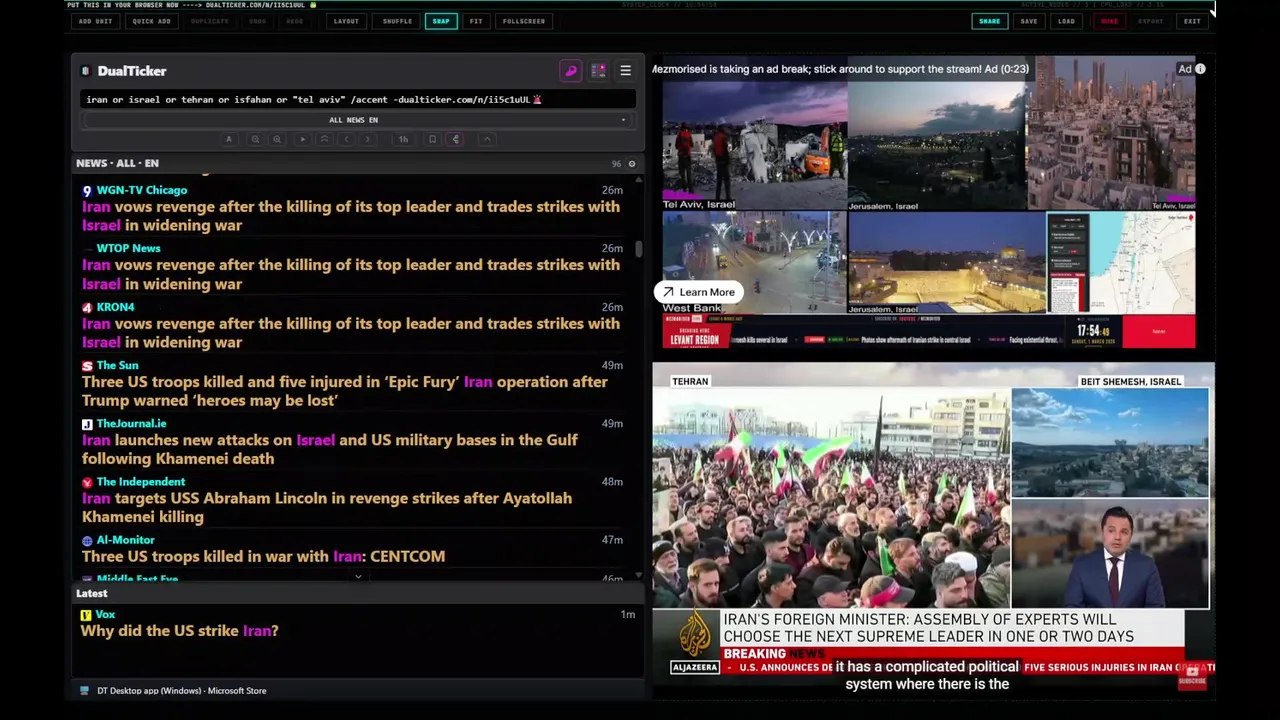Viewport: 1280px width, 720px height.
Task: Click the pink key icon in DualTicker header
Action: 570,71
